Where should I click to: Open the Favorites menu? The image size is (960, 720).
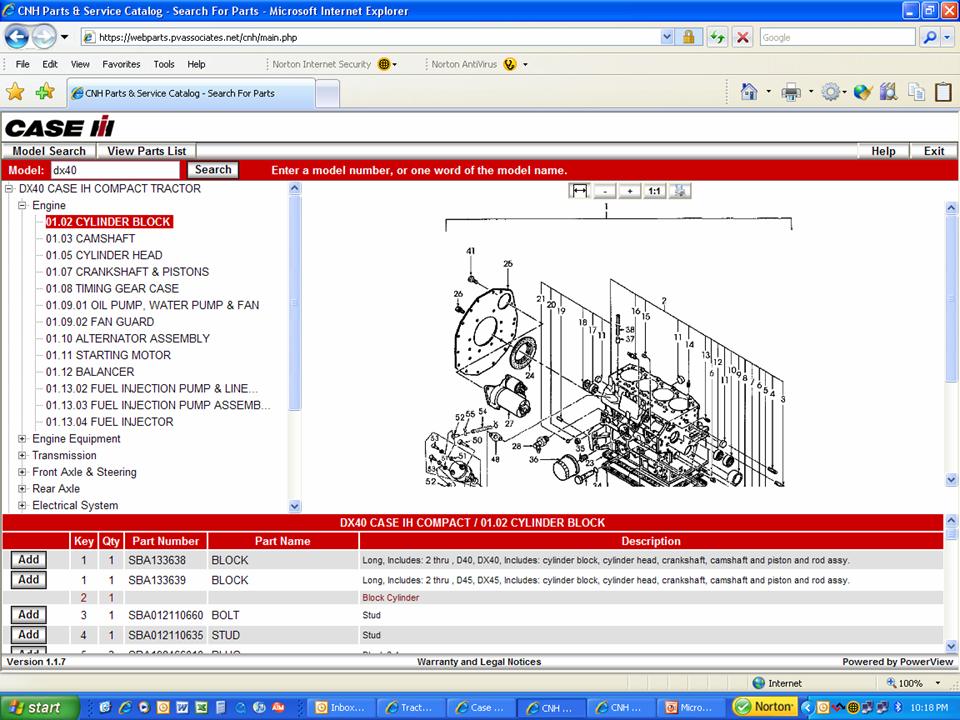tap(121, 64)
